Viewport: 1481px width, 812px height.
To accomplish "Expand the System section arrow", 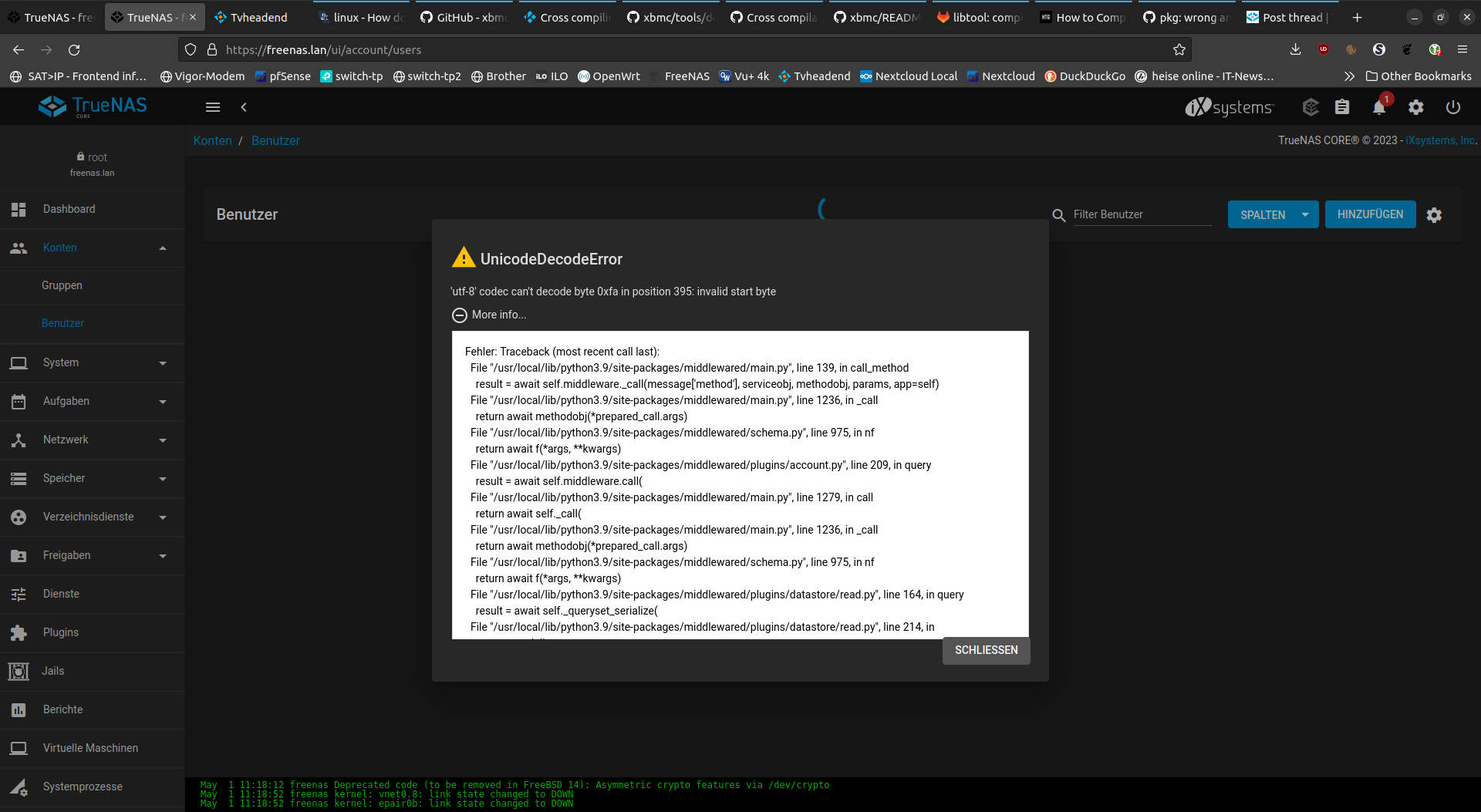I will [x=163, y=363].
